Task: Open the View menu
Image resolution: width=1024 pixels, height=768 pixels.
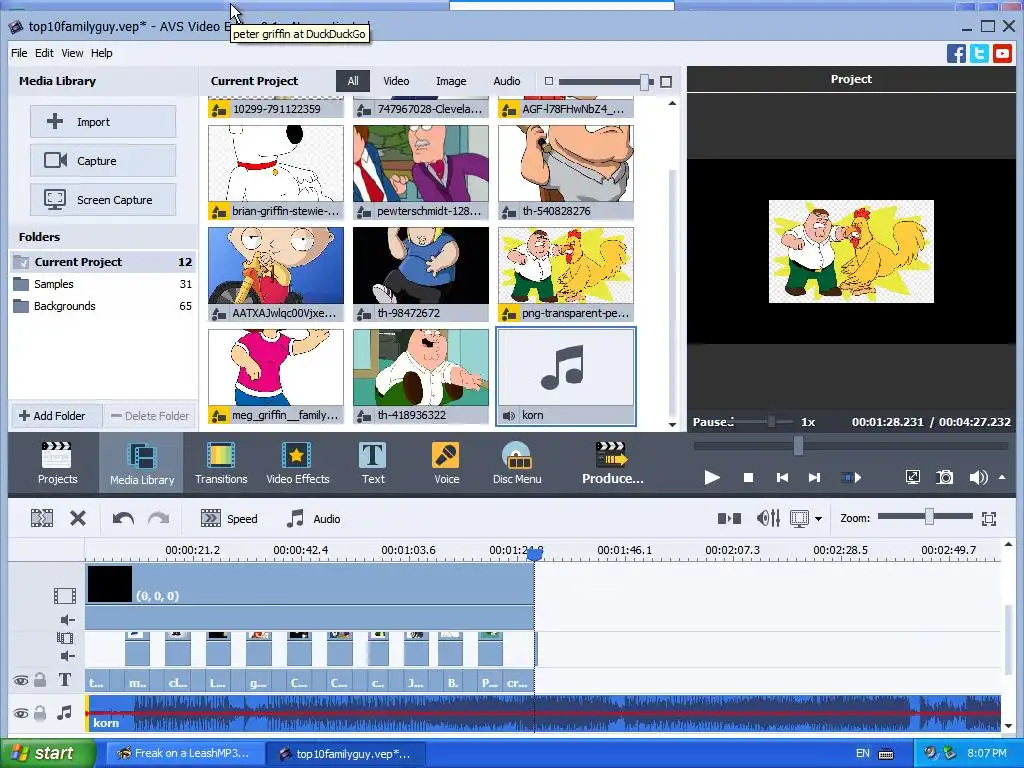Action: pyautogui.click(x=72, y=53)
